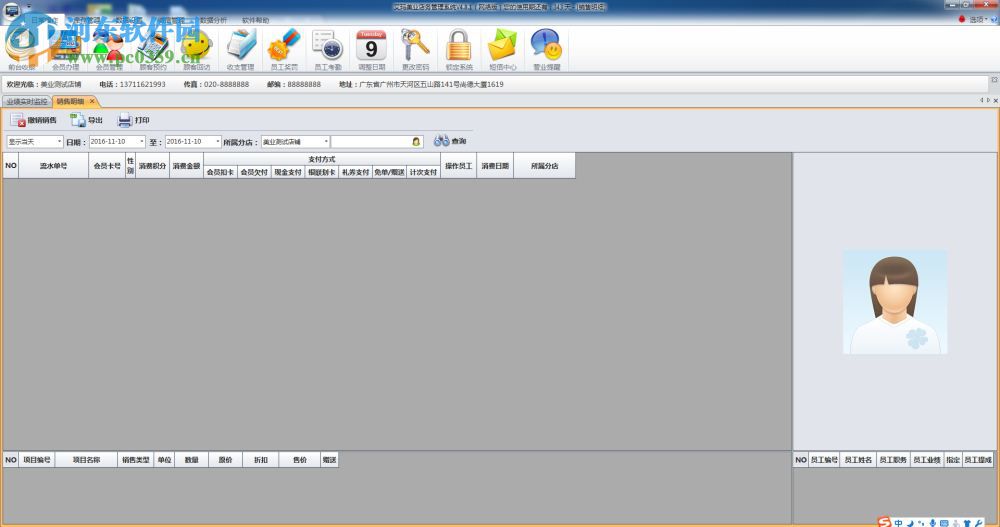Click 会员扣卡 payment column header
Viewport: 1000px width, 527px height.
pyautogui.click(x=220, y=172)
